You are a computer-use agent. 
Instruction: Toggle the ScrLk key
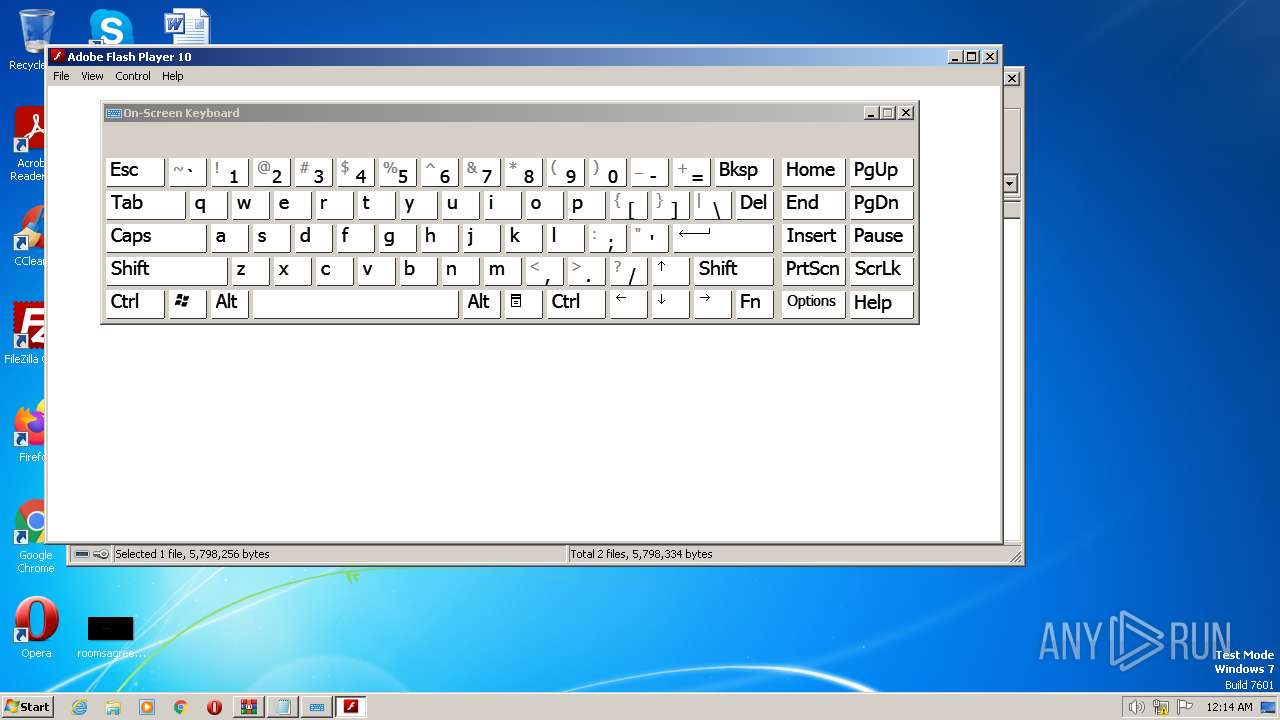pyautogui.click(x=881, y=270)
